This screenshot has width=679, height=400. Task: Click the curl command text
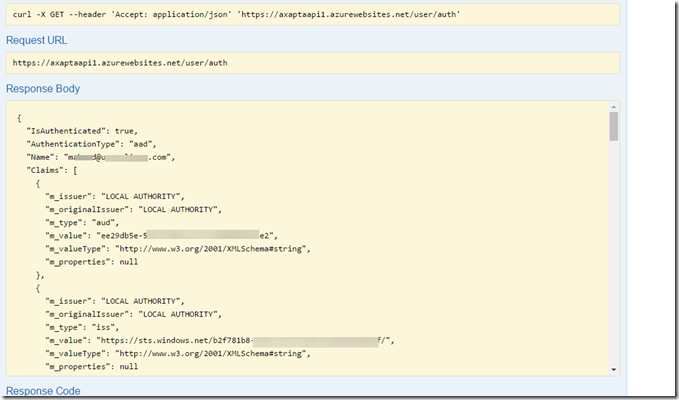236,14
